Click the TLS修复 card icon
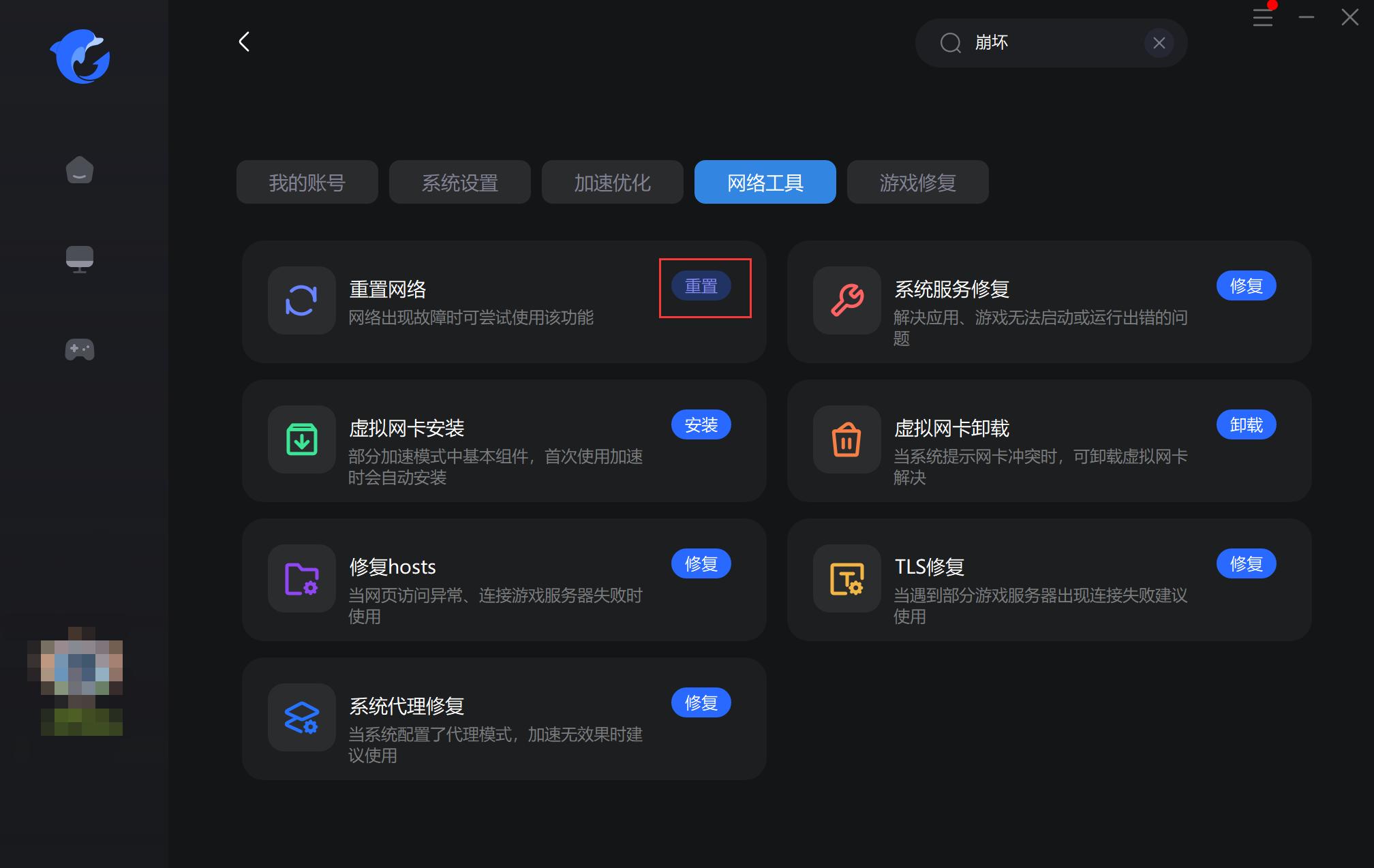Screen dimensions: 1374x868 click(846, 579)
